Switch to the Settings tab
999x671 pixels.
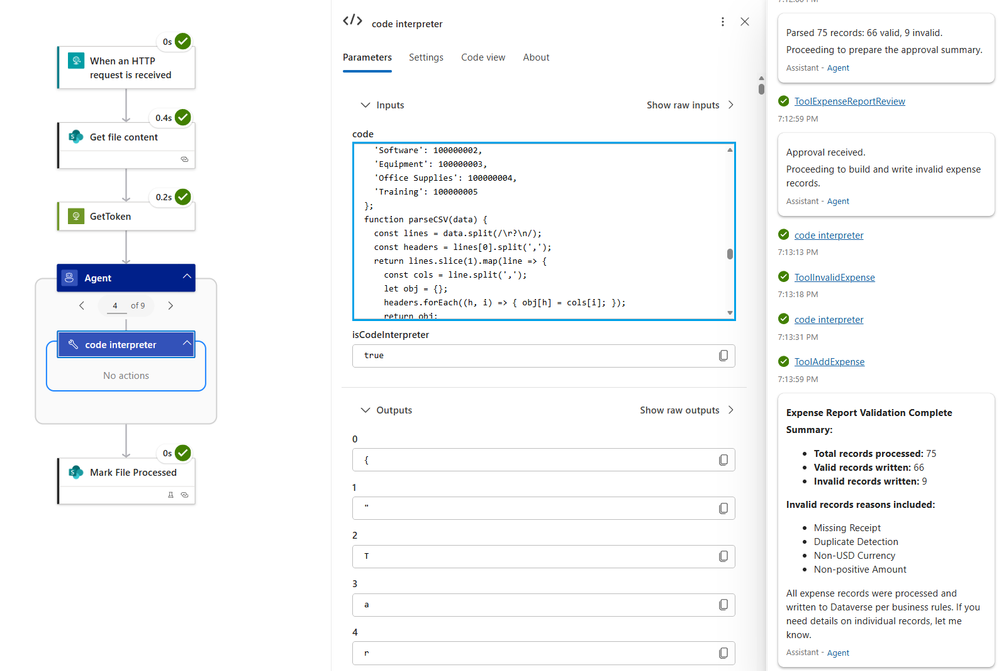pos(426,57)
